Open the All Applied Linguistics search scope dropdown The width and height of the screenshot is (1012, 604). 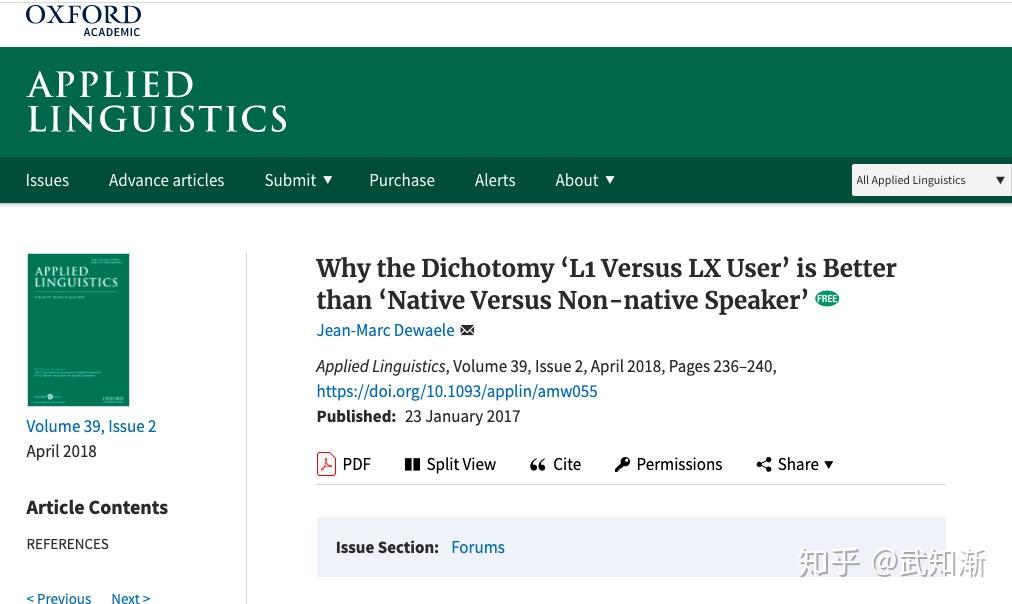tap(931, 180)
